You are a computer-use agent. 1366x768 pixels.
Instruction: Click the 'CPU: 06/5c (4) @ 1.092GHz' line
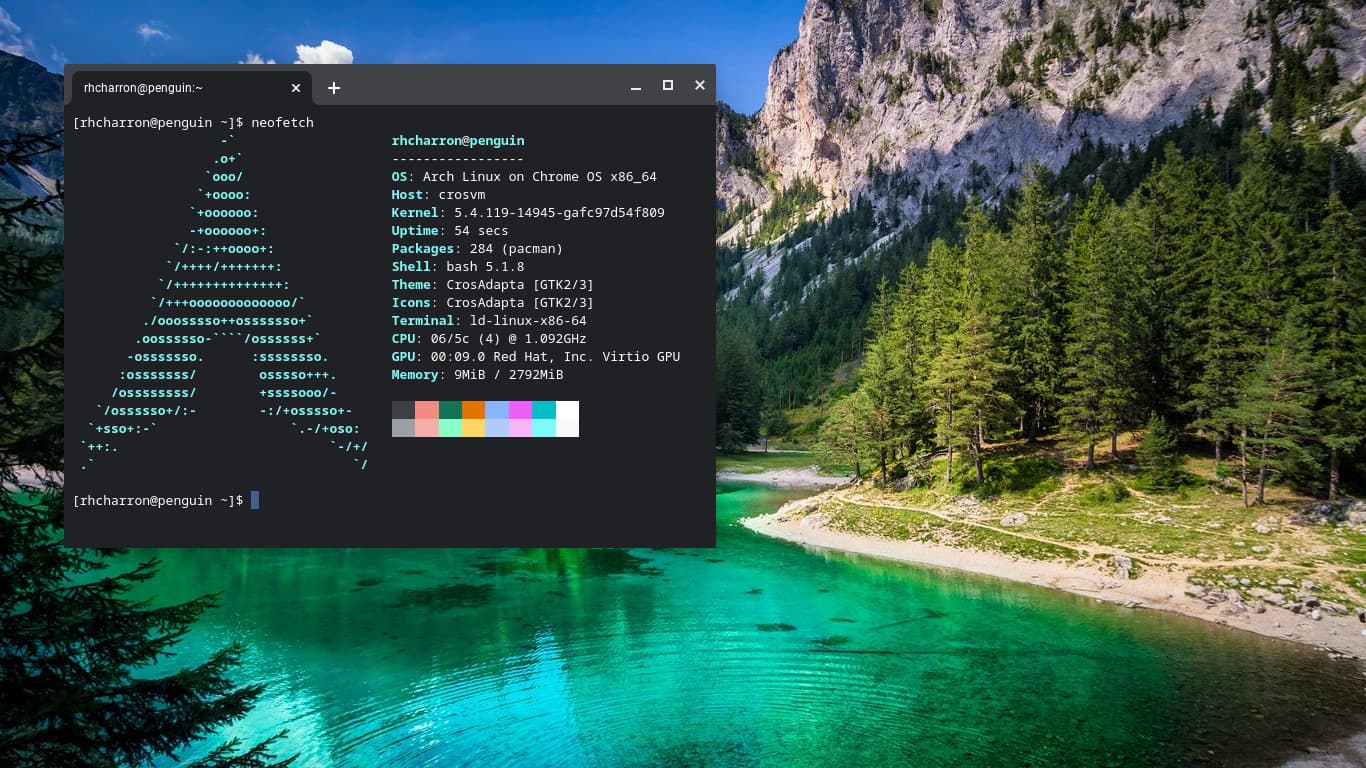(489, 339)
